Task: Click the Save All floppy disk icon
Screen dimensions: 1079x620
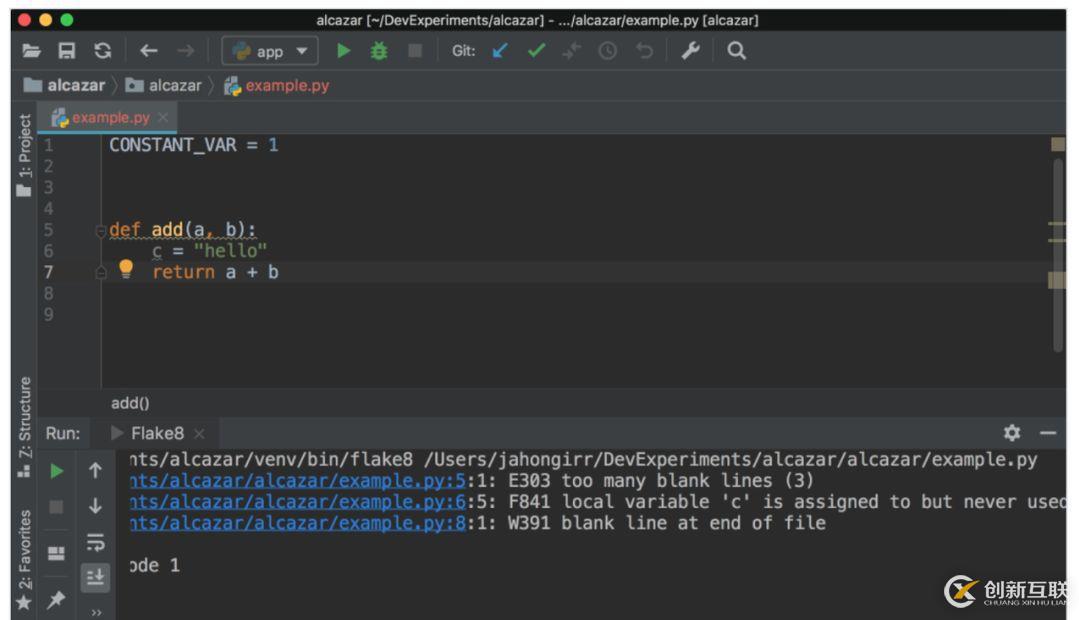Action: point(67,51)
